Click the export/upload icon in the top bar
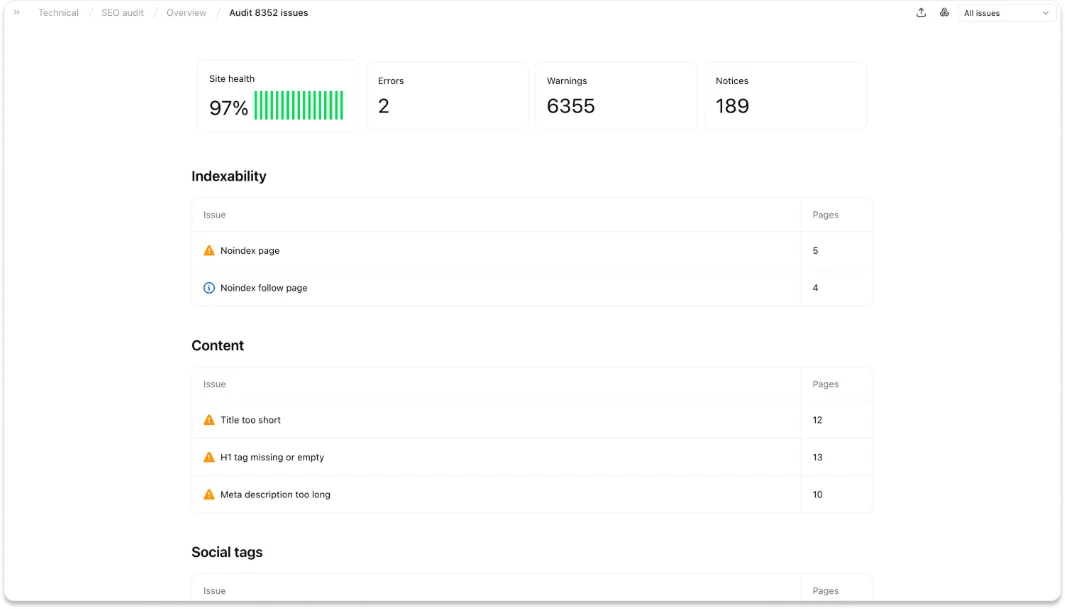This screenshot has height=609, width=1065. pos(921,12)
